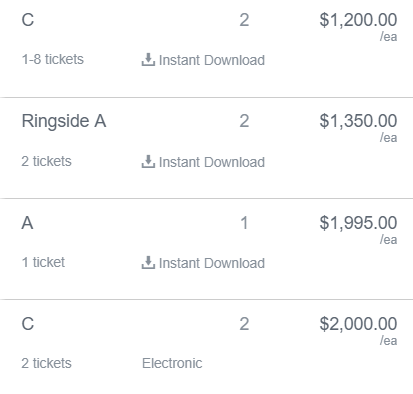Click Instant Download text in $1,995 row
The height and width of the screenshot is (394, 413).
212,263
